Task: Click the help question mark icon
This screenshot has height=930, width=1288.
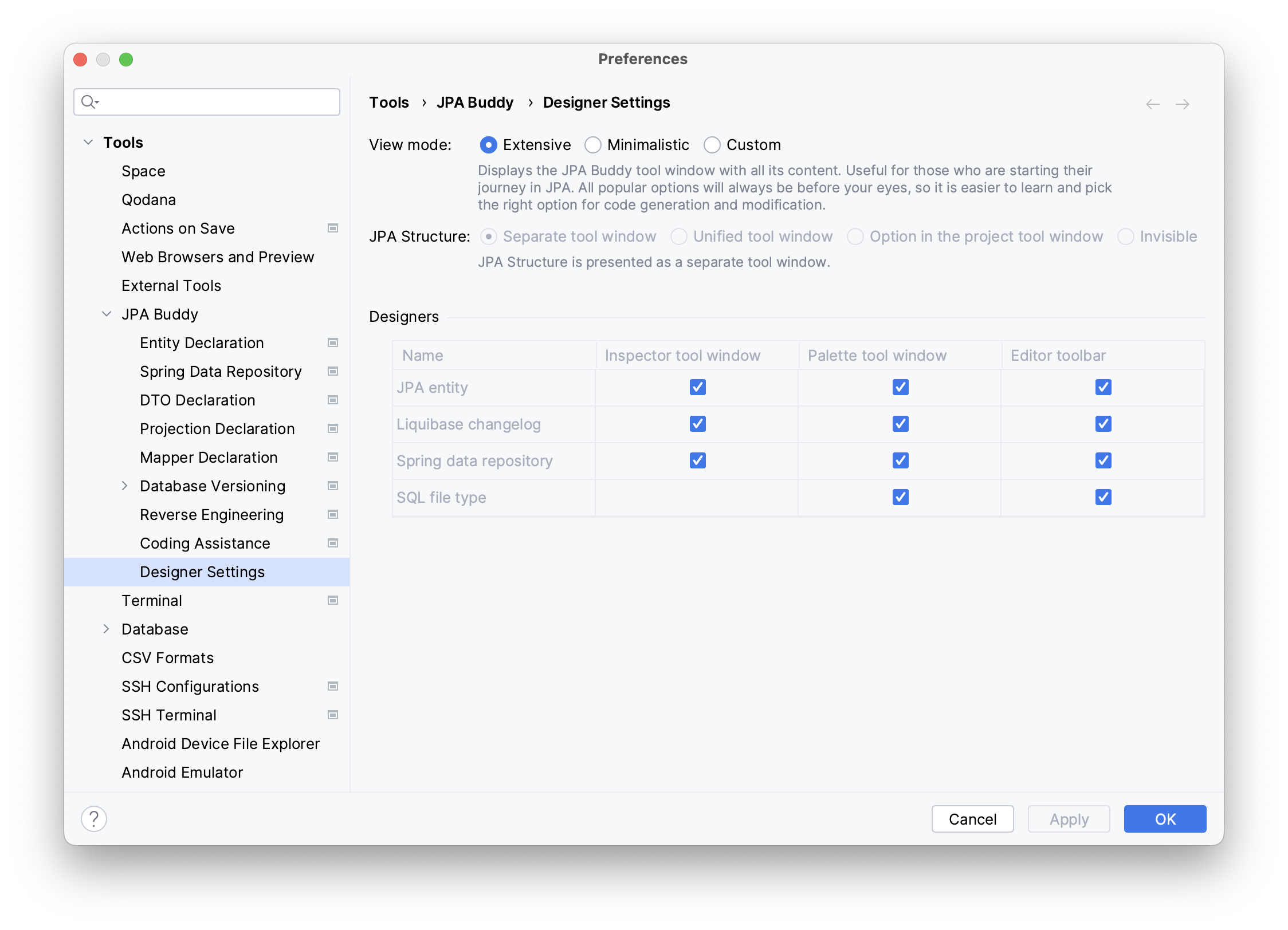Action: coord(94,818)
